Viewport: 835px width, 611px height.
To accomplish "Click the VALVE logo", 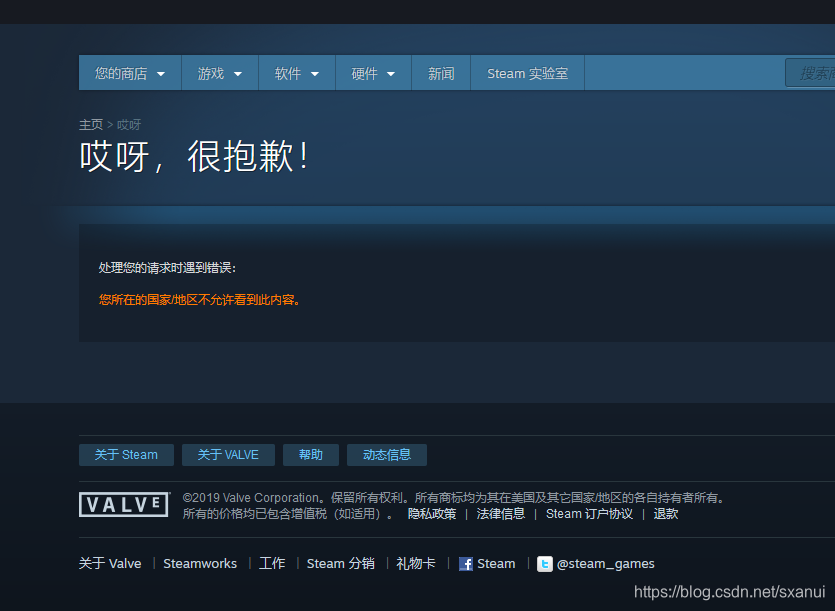I will coord(125,504).
